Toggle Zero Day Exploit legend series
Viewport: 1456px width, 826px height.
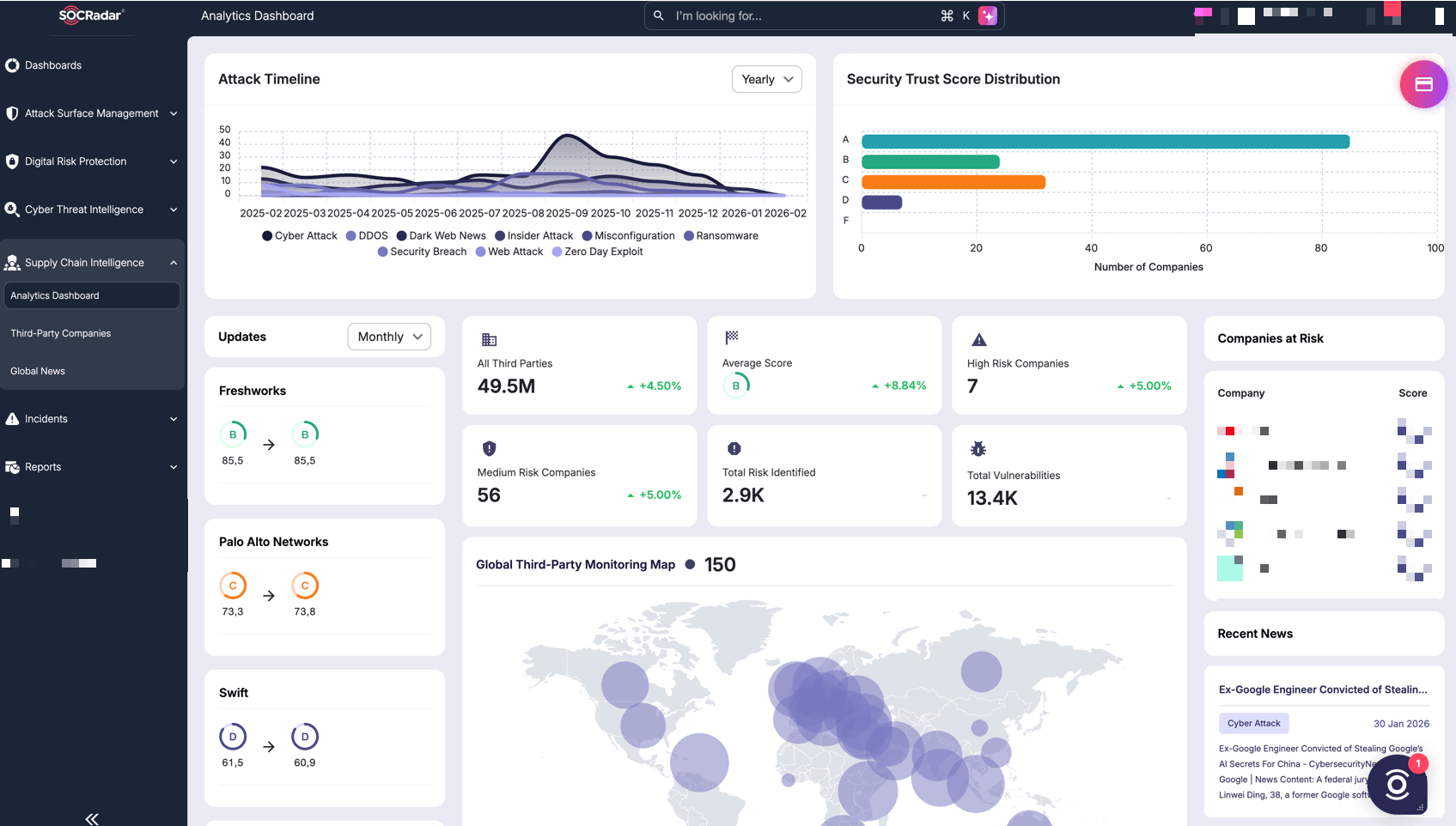tap(598, 252)
